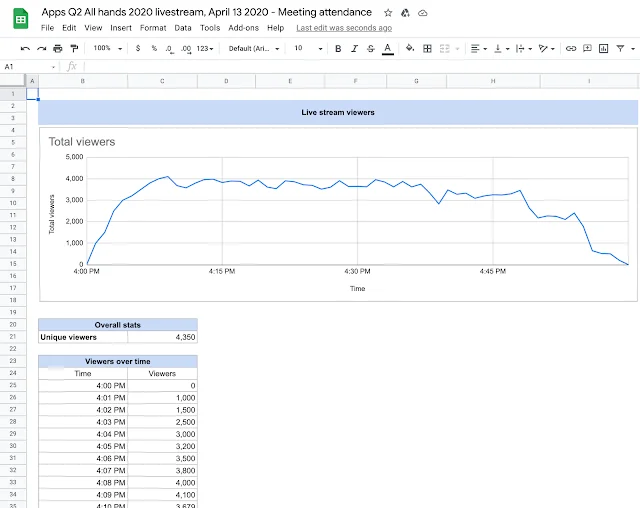640x508 pixels.
Task: Click the Google Sheets home logo
Action: click(20, 20)
